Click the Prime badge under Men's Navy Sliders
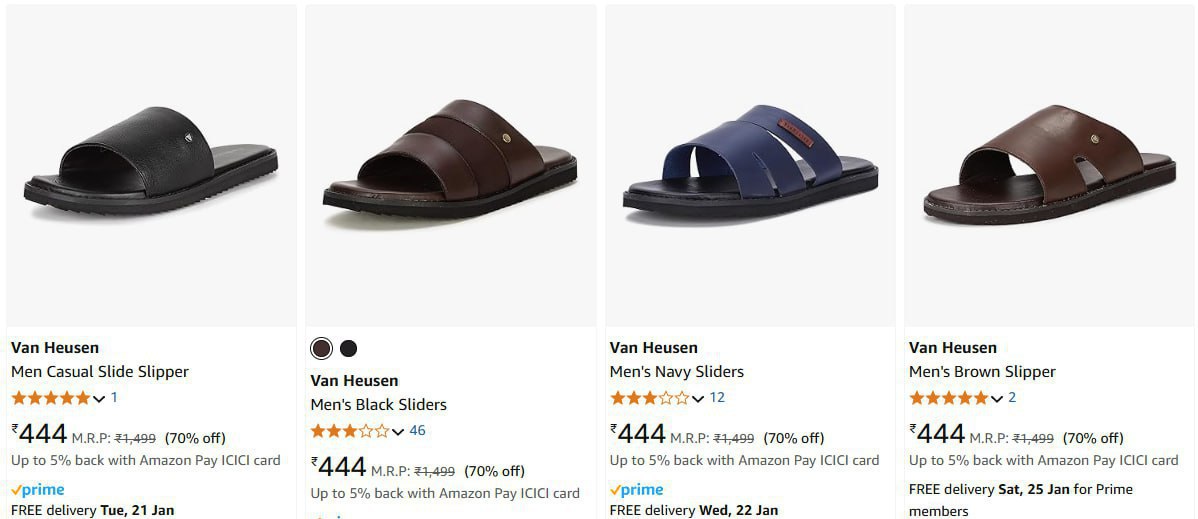The width and height of the screenshot is (1198, 519). coord(637,490)
